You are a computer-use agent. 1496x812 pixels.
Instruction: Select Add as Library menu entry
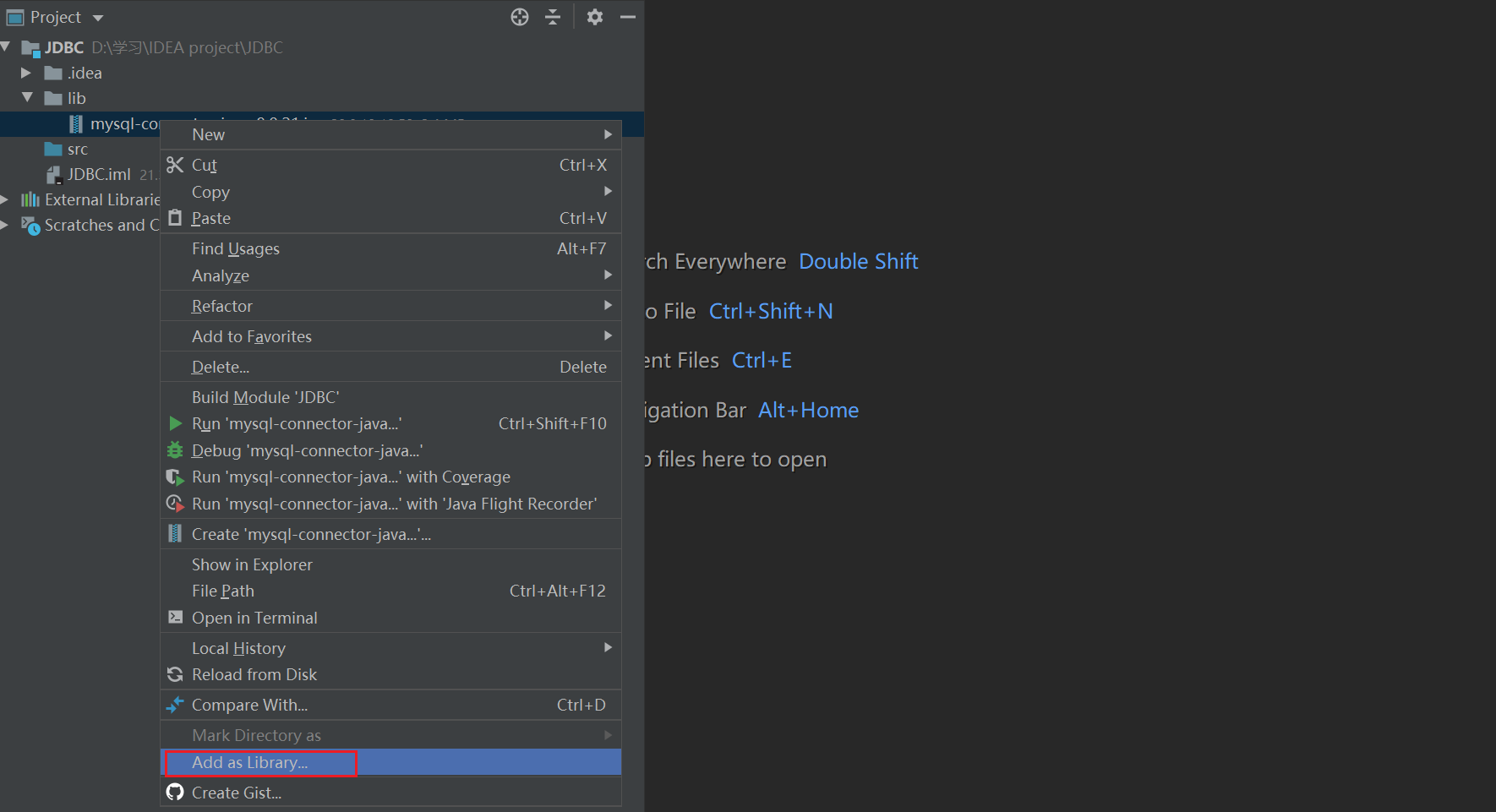click(x=250, y=762)
